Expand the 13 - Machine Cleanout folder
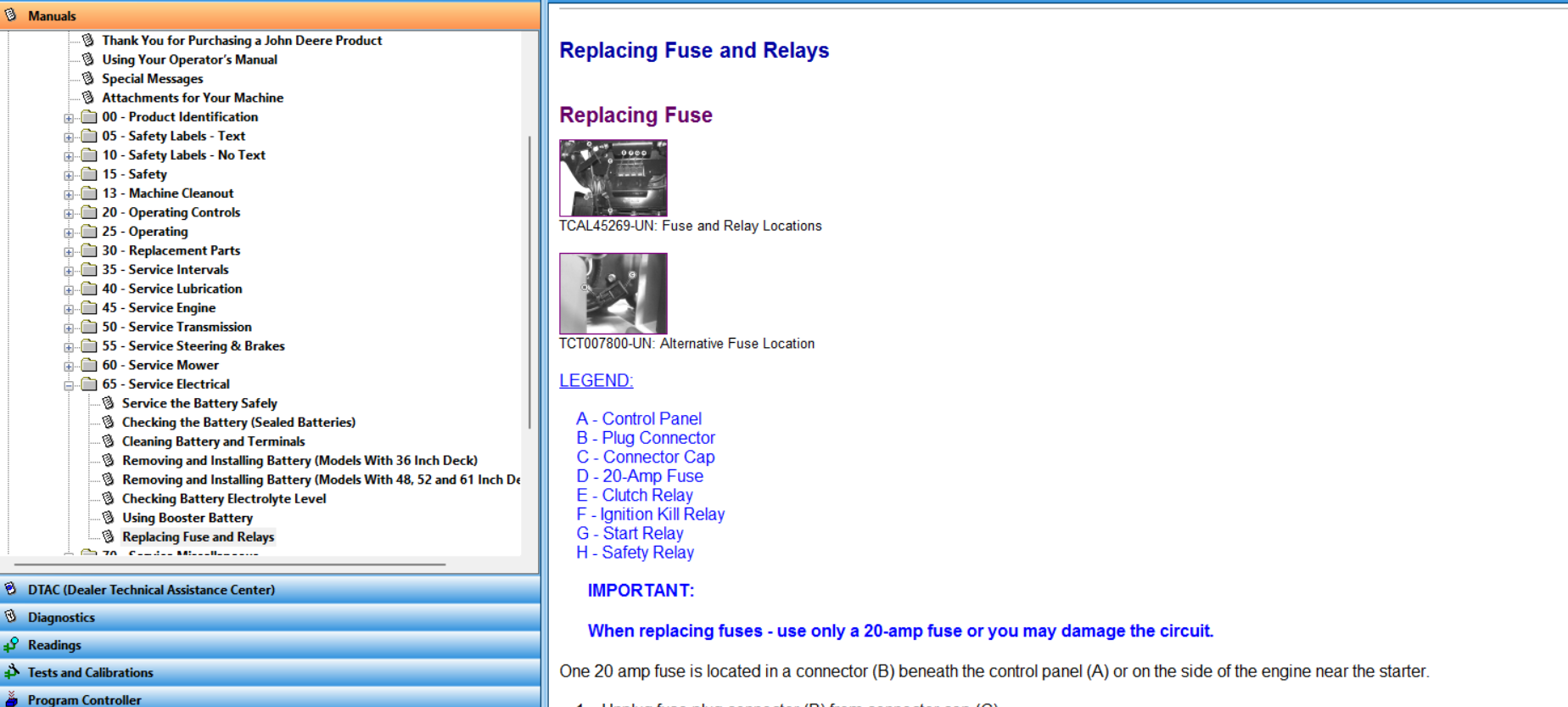 (x=69, y=194)
